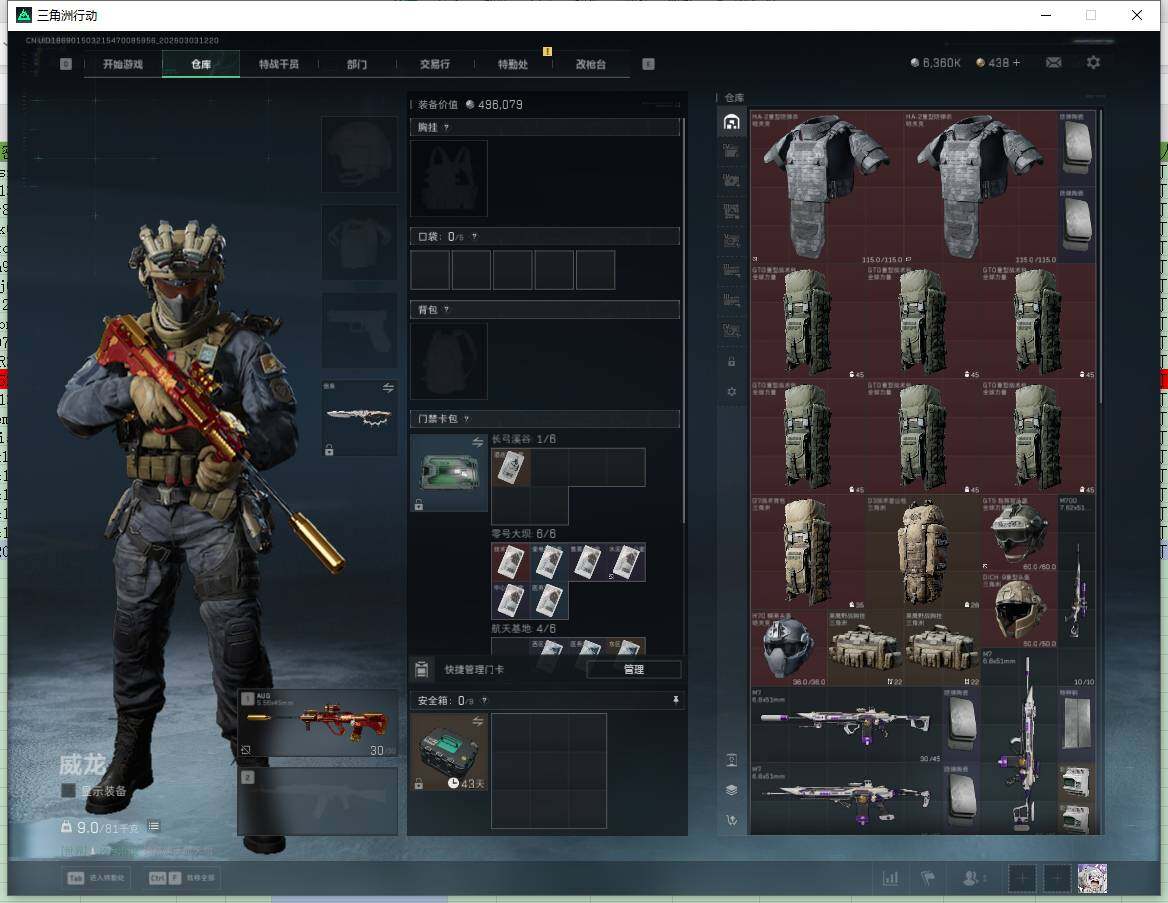The height and width of the screenshot is (903, 1168).
Task: Click the E next-tab key icon
Action: (x=648, y=64)
